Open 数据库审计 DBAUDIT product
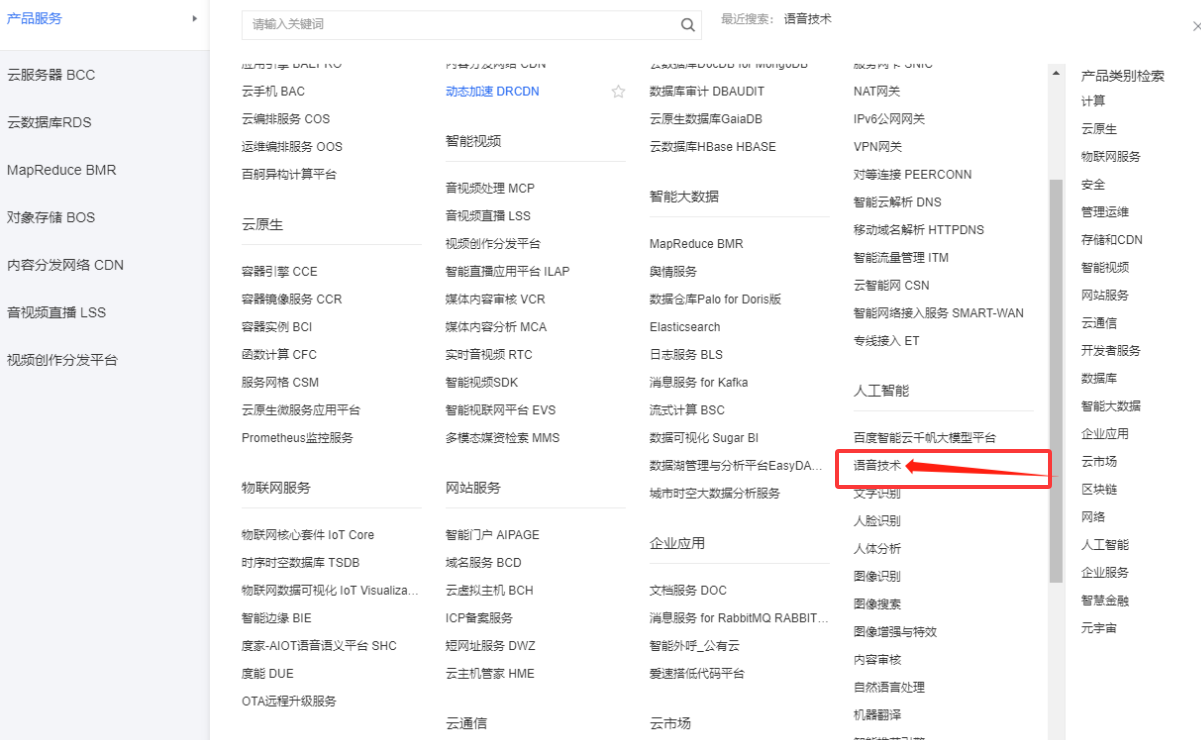The height and width of the screenshot is (740, 1201). 707,91
